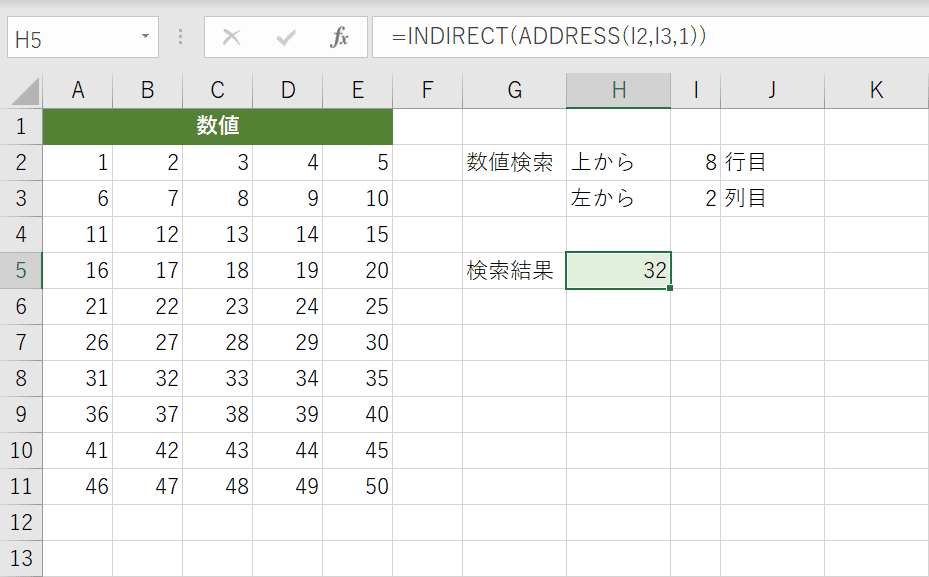Viewport: 929px width, 577px height.
Task: Click cell E8 containing 35
Action: pyautogui.click(x=357, y=378)
